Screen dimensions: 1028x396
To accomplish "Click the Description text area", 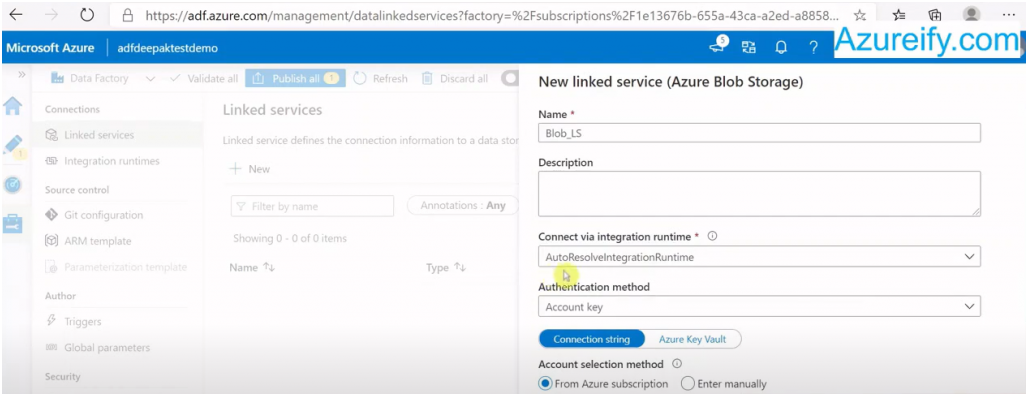I will tap(759, 194).
